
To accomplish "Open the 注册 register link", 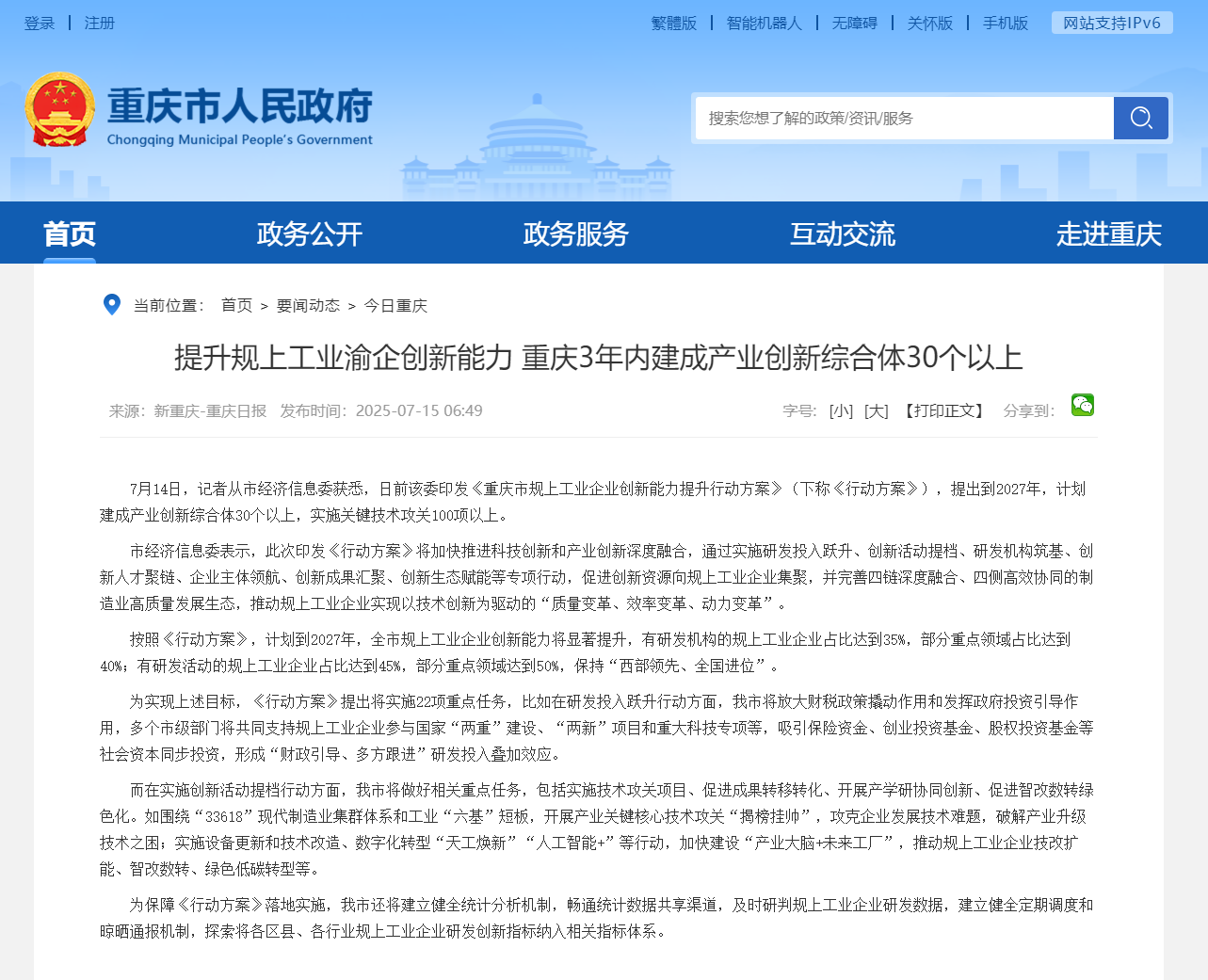I will (x=100, y=23).
